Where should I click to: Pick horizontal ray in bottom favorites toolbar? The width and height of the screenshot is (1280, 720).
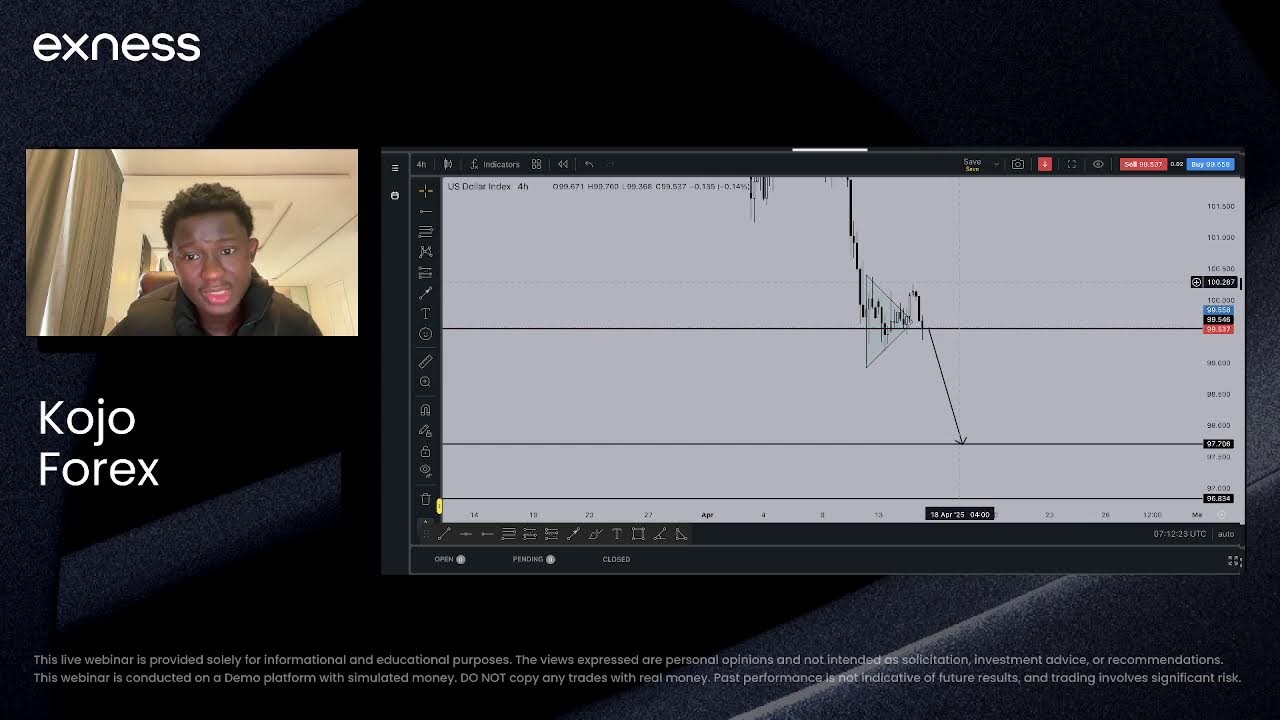487,534
